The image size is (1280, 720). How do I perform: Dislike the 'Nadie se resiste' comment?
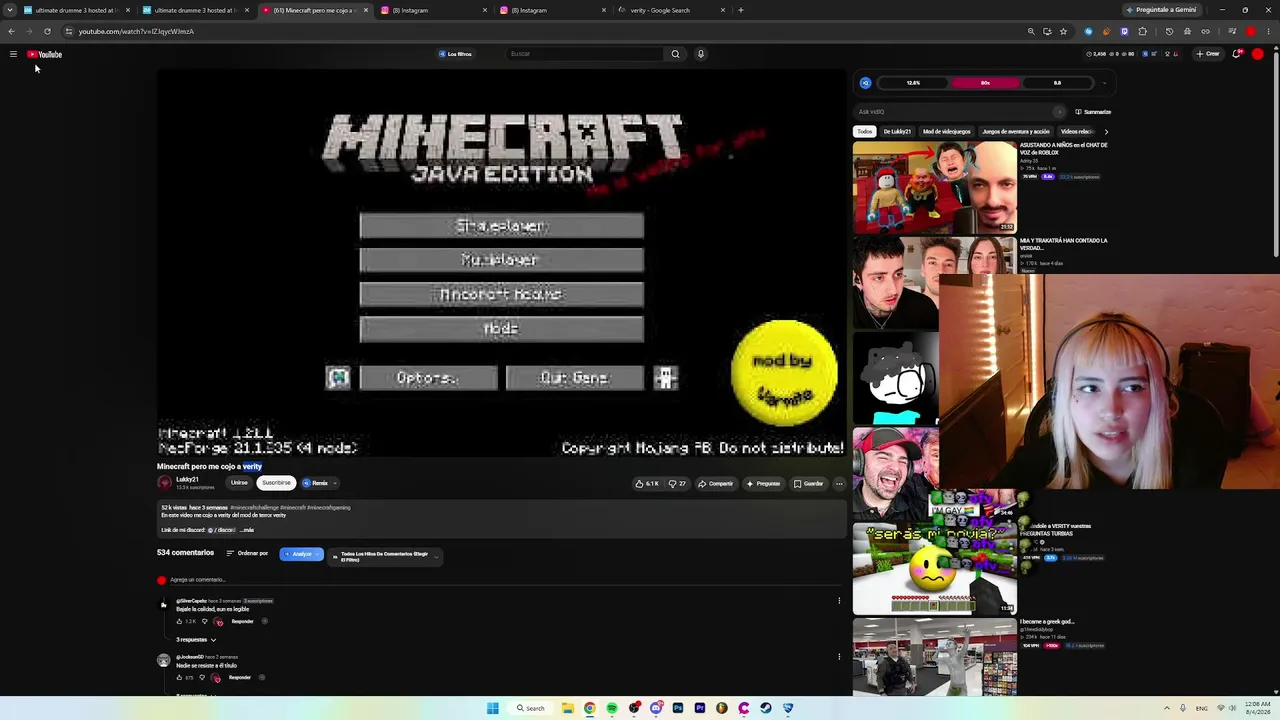(202, 678)
